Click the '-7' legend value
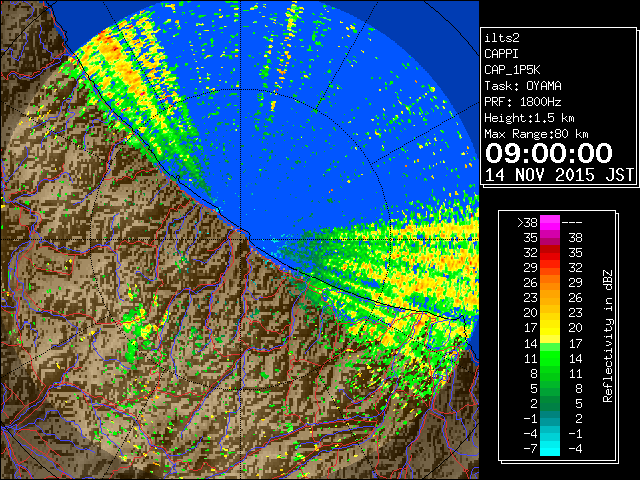Image resolution: width=640 pixels, height=480 pixels. (x=530, y=448)
